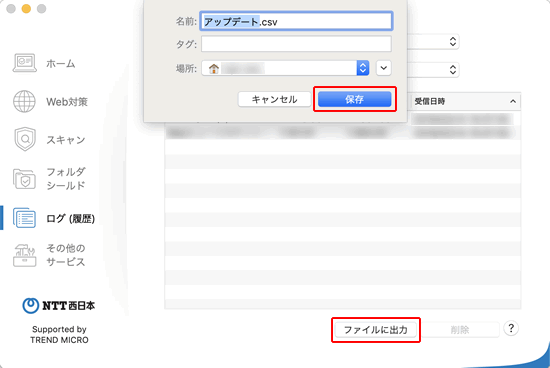Image resolution: width=550 pixels, height=368 pixels.
Task: Select the スキャン shield icon
Action: [x=25, y=139]
